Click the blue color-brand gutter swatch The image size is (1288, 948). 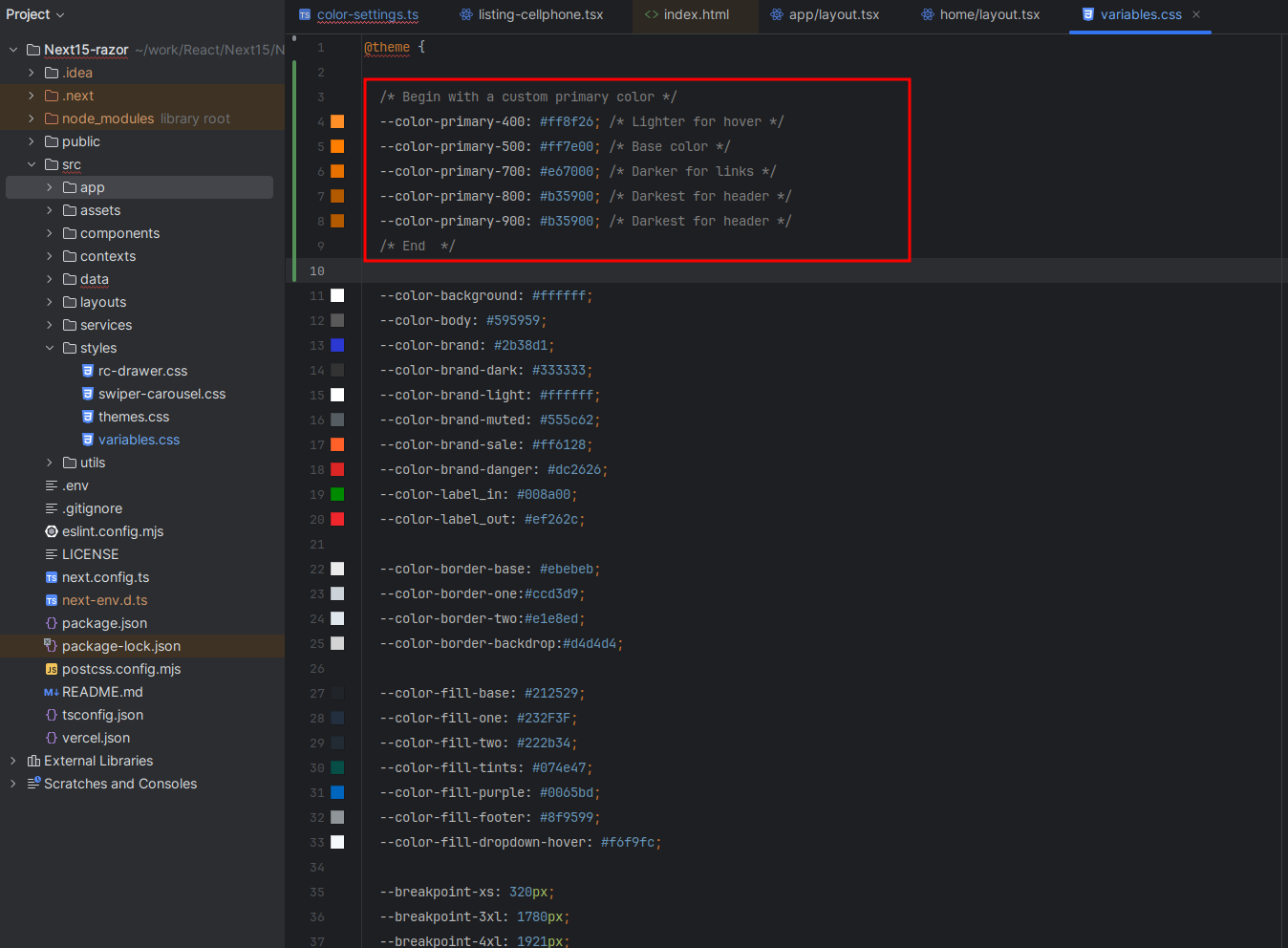(x=337, y=345)
